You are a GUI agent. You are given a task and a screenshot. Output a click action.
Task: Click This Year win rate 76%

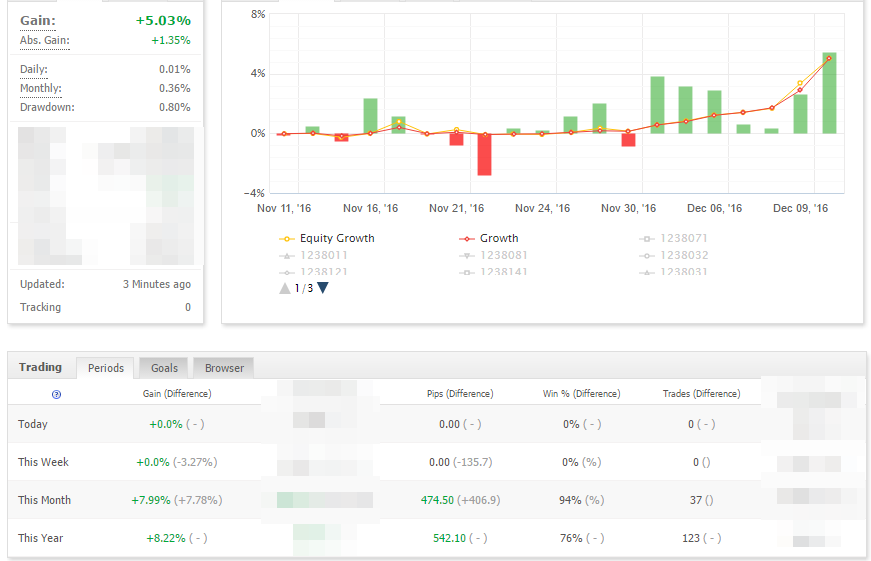571,538
